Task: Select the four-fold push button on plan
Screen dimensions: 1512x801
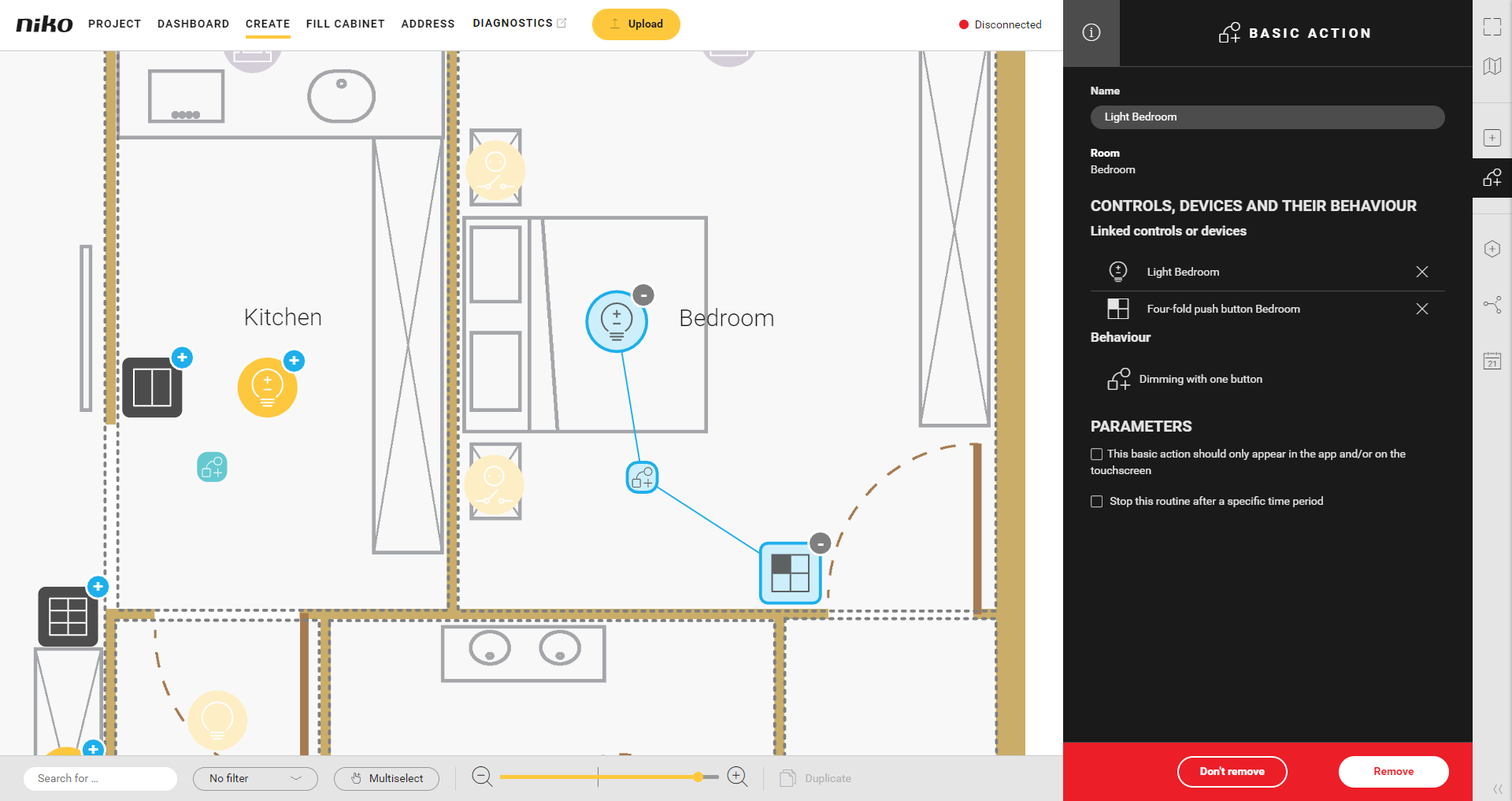Action: tap(790, 573)
